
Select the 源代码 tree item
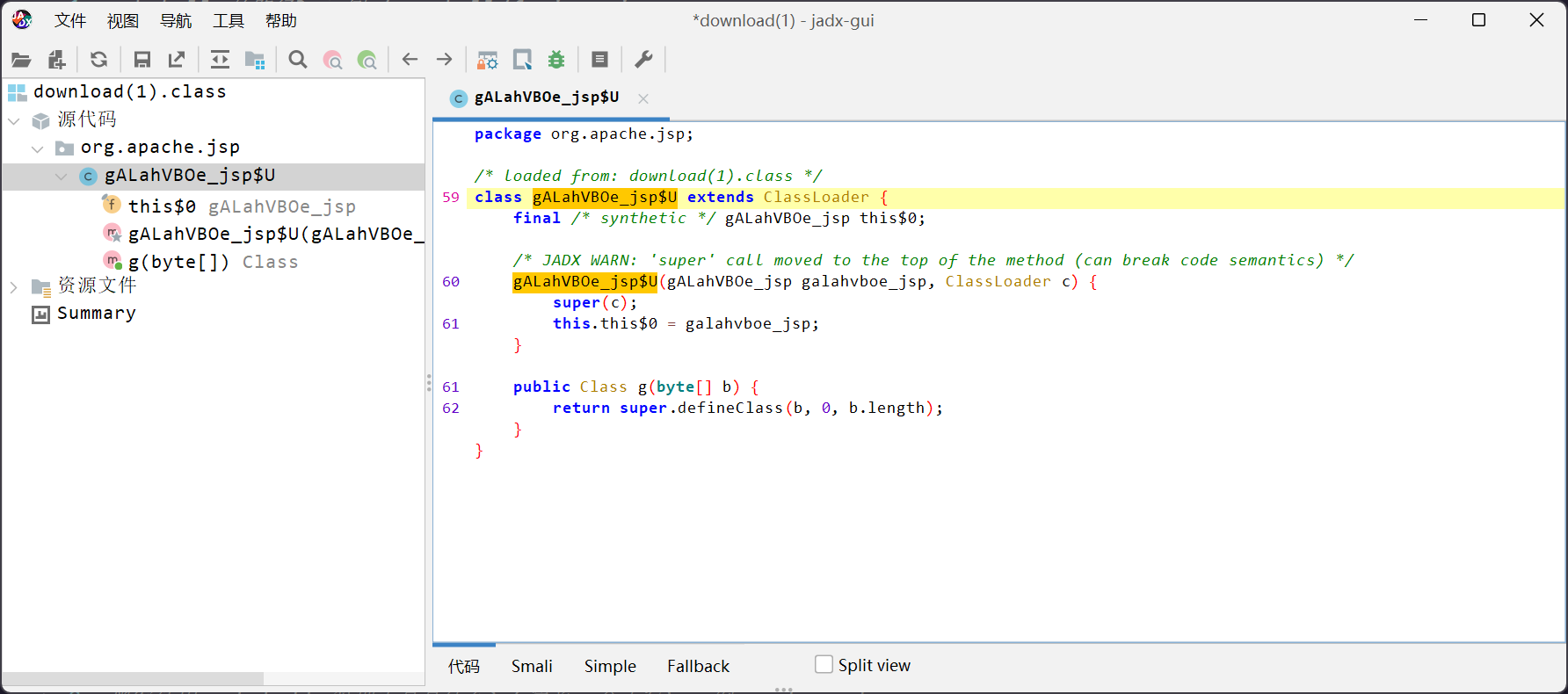(x=86, y=119)
